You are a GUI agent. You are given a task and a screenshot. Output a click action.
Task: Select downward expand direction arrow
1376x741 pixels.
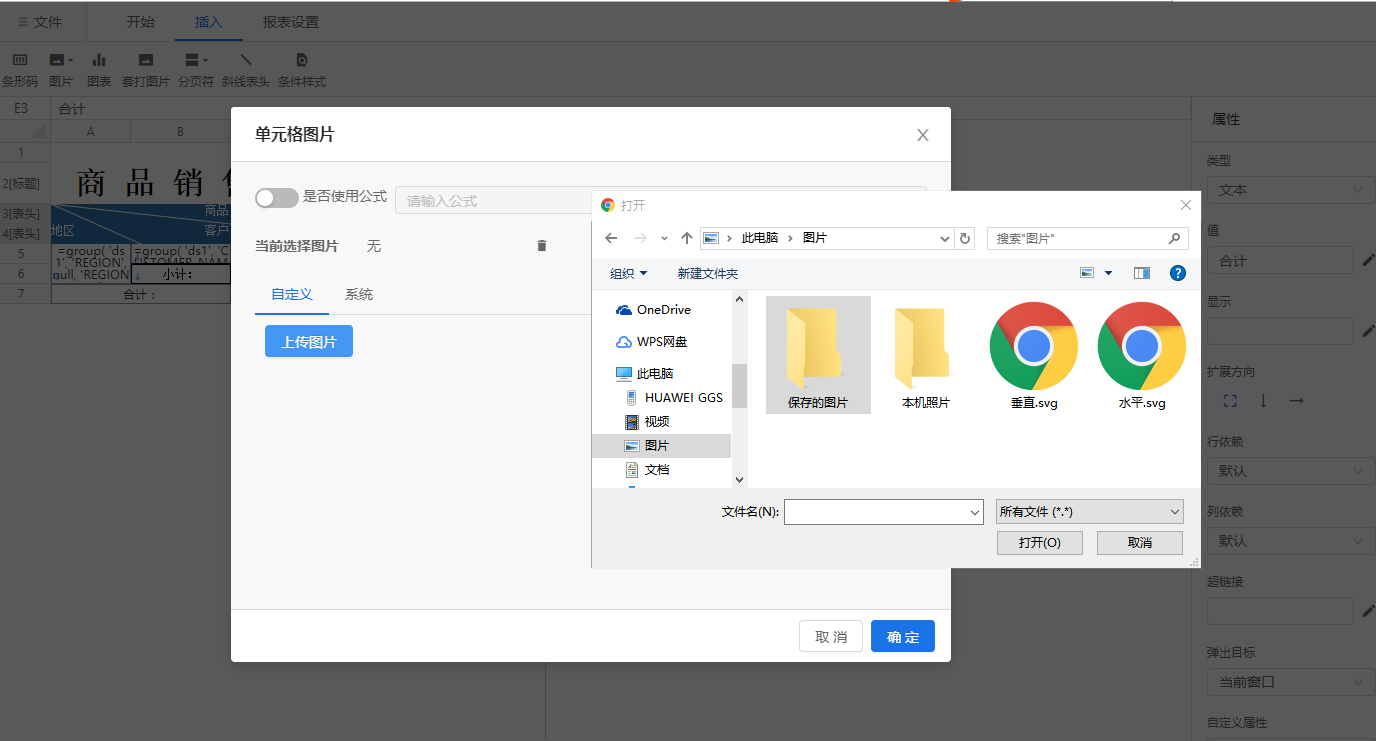pyautogui.click(x=1263, y=400)
